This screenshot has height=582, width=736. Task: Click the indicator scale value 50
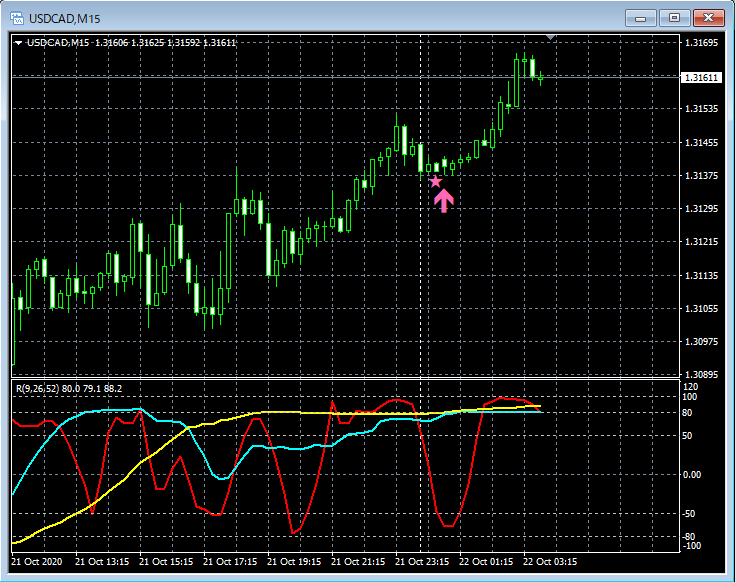click(x=687, y=436)
